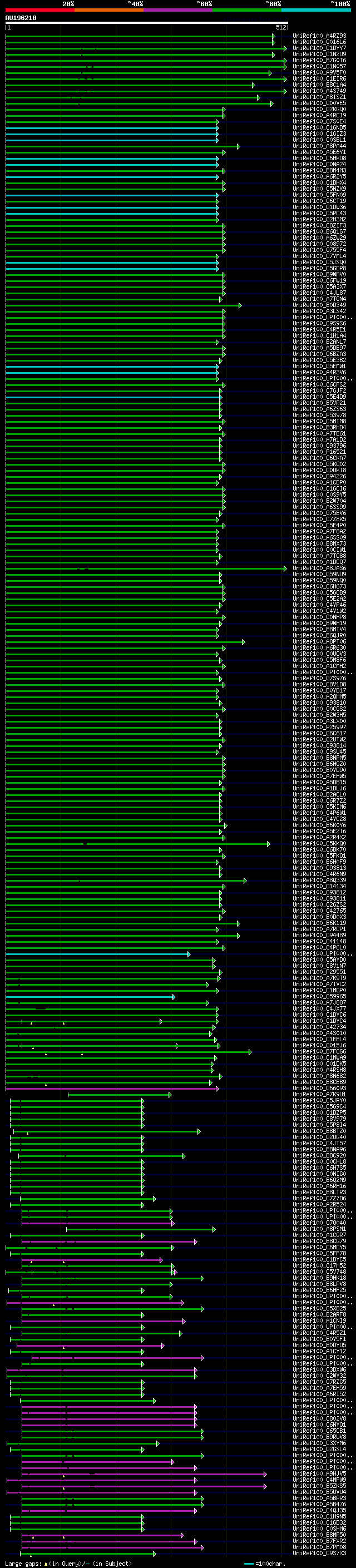Select label UniRef100_A8N682

[319, 1076]
